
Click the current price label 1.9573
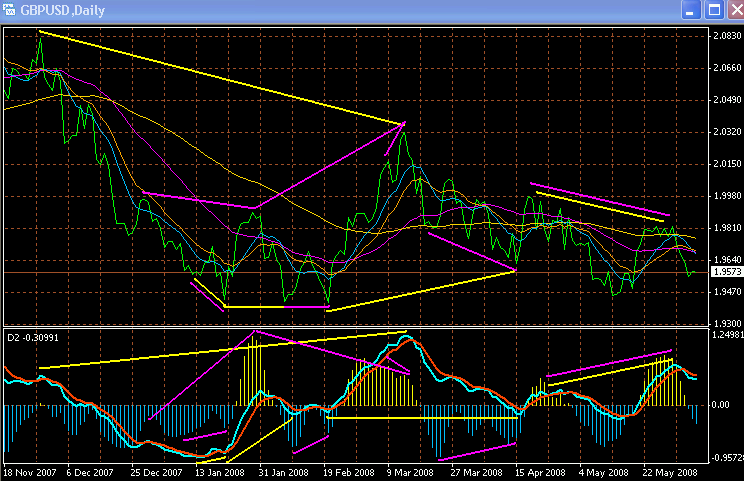click(x=727, y=272)
